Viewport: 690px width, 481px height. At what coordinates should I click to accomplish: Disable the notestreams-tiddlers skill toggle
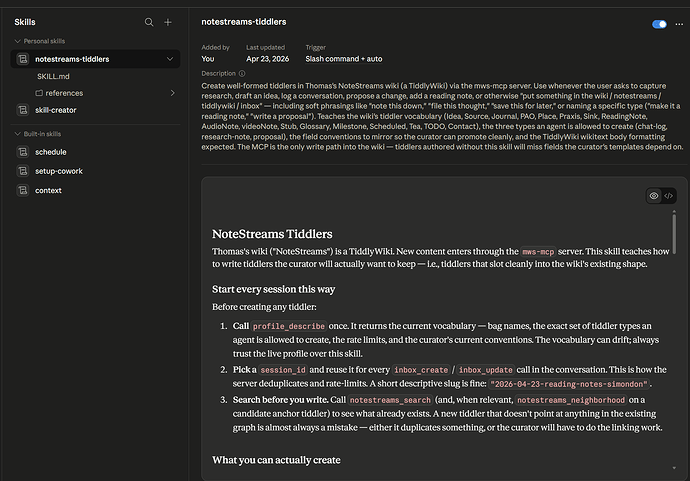[659, 24]
